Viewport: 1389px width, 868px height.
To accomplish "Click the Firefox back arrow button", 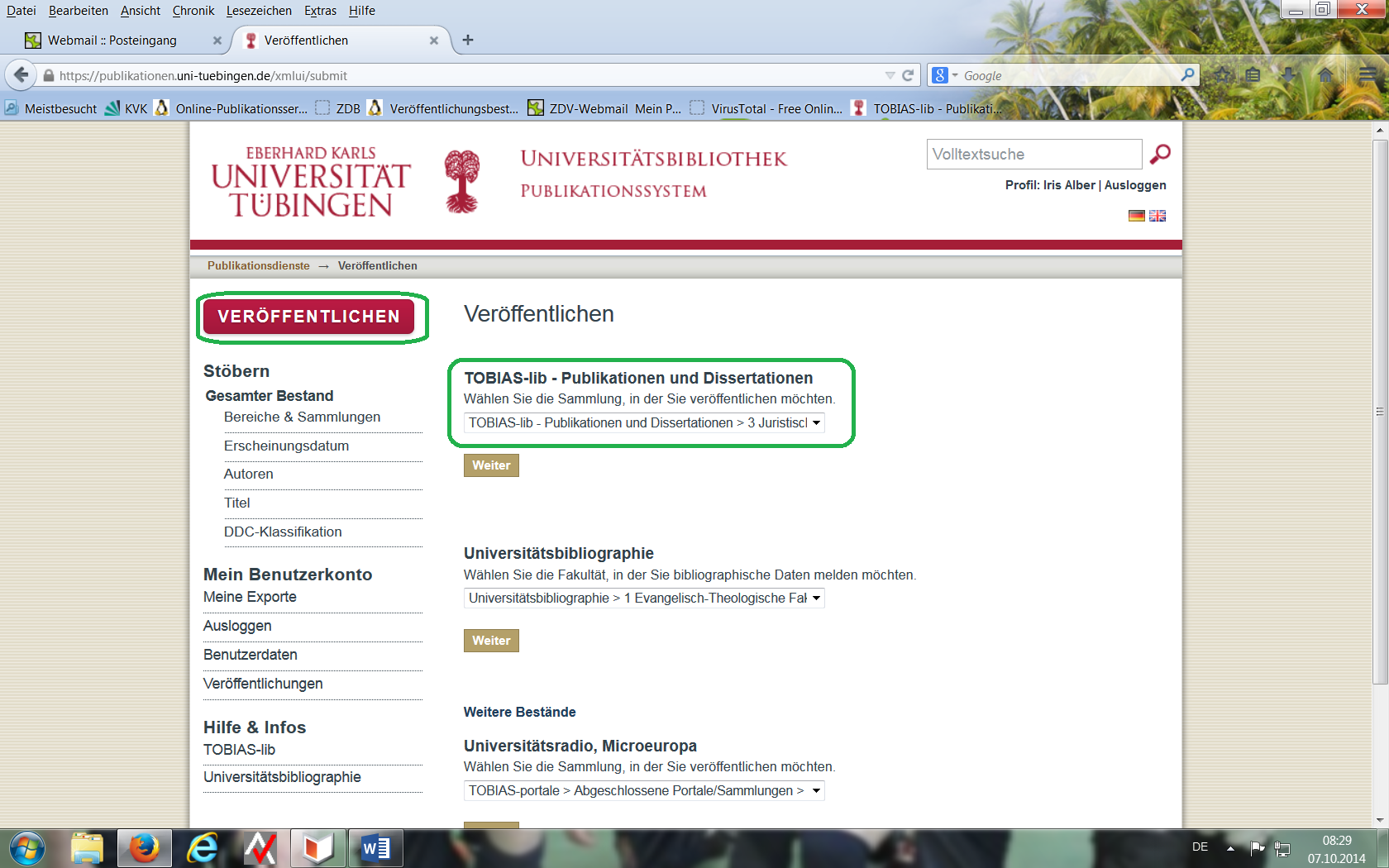I will coord(21,75).
